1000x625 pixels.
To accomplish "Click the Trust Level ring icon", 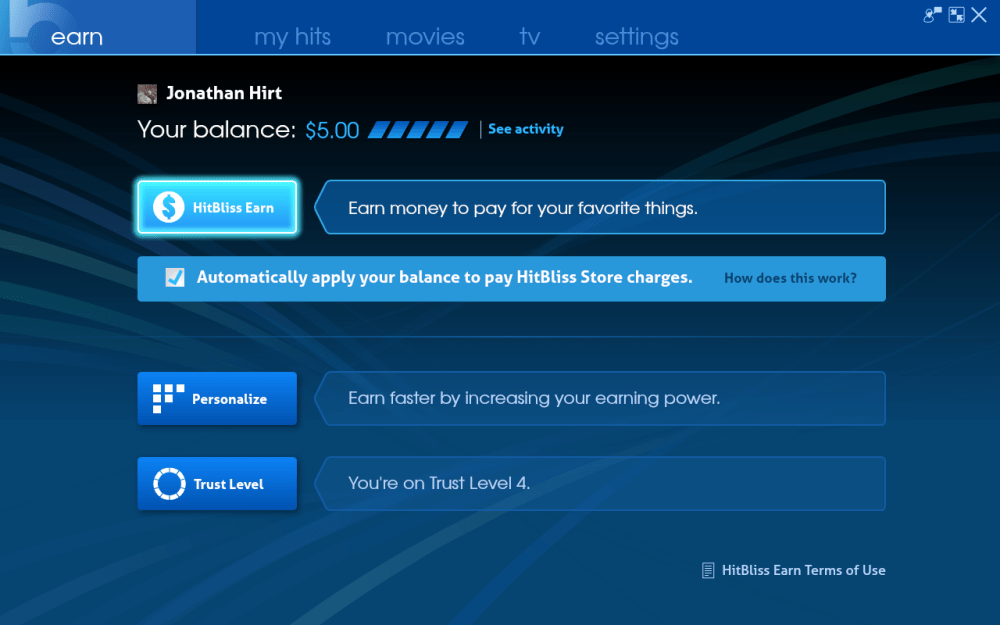I will click(x=169, y=484).
